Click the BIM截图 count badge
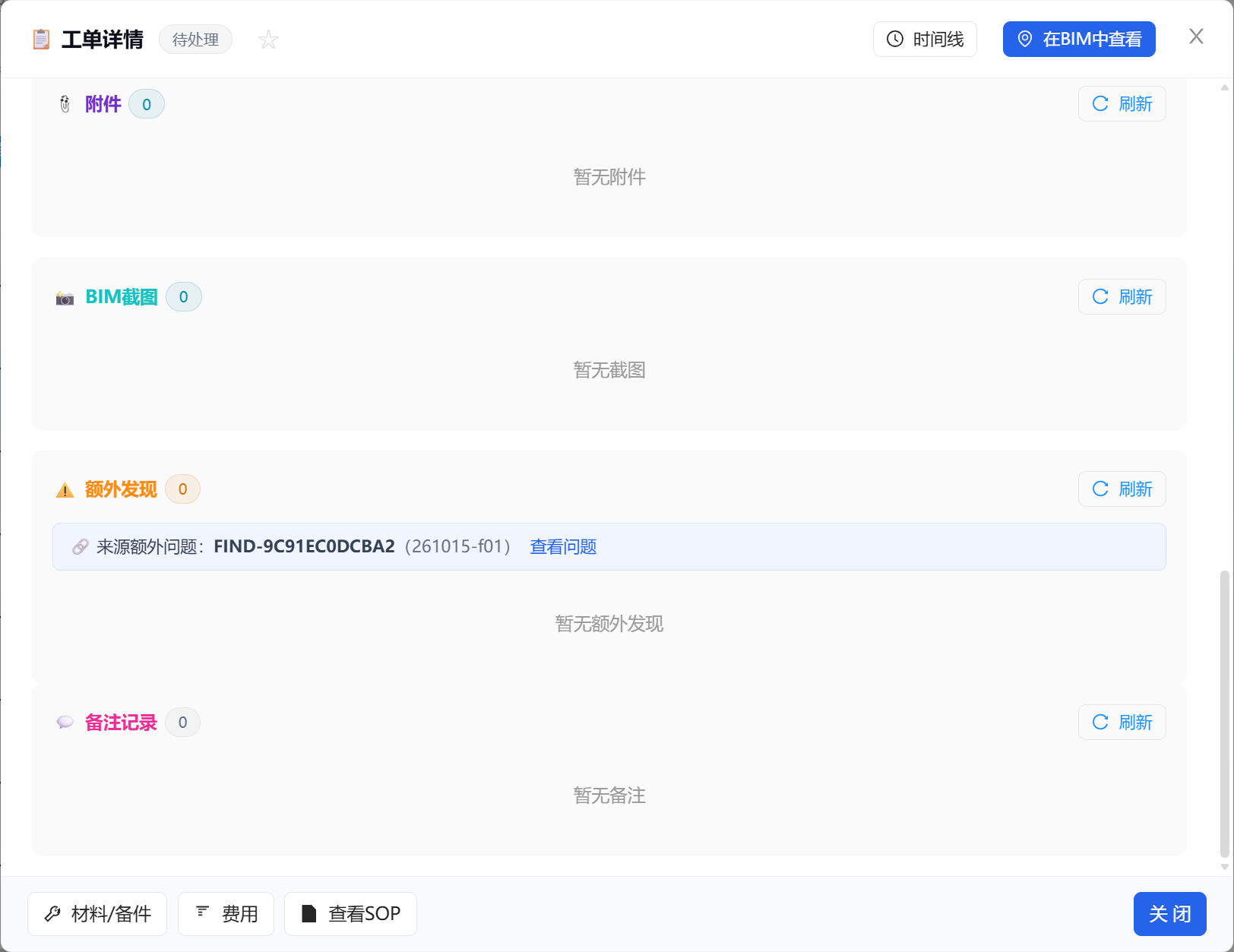Screen dimensions: 1234x952 coord(183,297)
